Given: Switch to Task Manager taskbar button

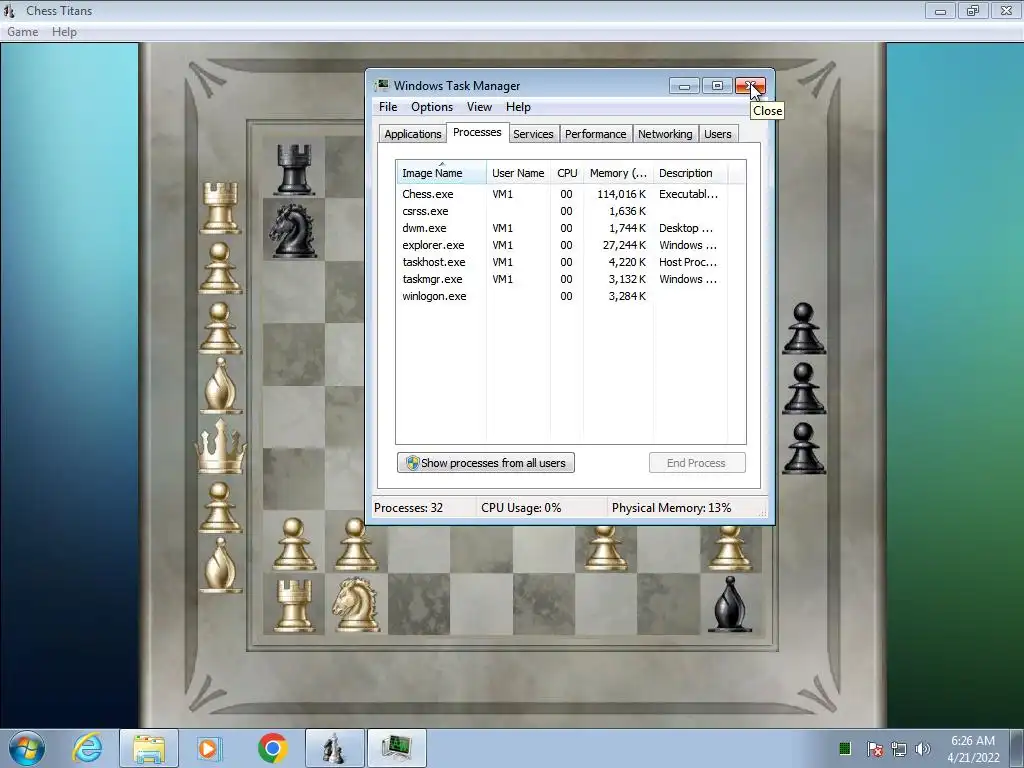Looking at the screenshot, I should coord(397,748).
